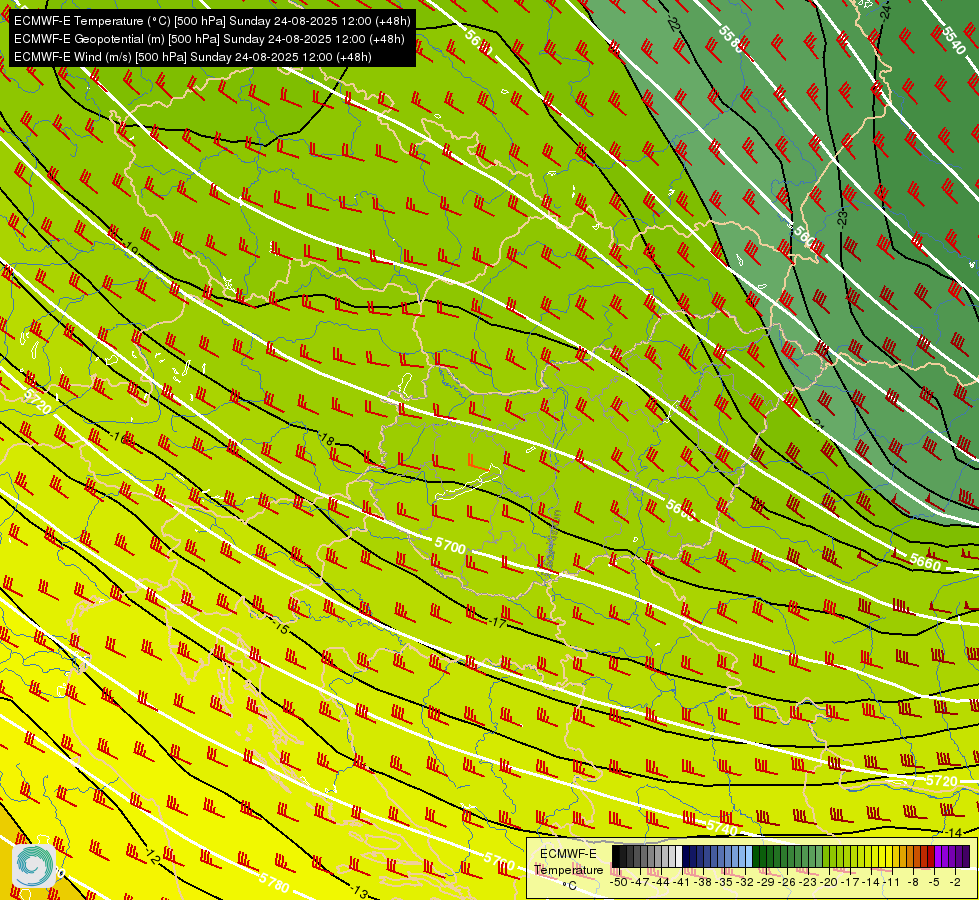Image resolution: width=979 pixels, height=900 pixels.
Task: Click the -35 value on legend scale
Action: click(x=724, y=882)
